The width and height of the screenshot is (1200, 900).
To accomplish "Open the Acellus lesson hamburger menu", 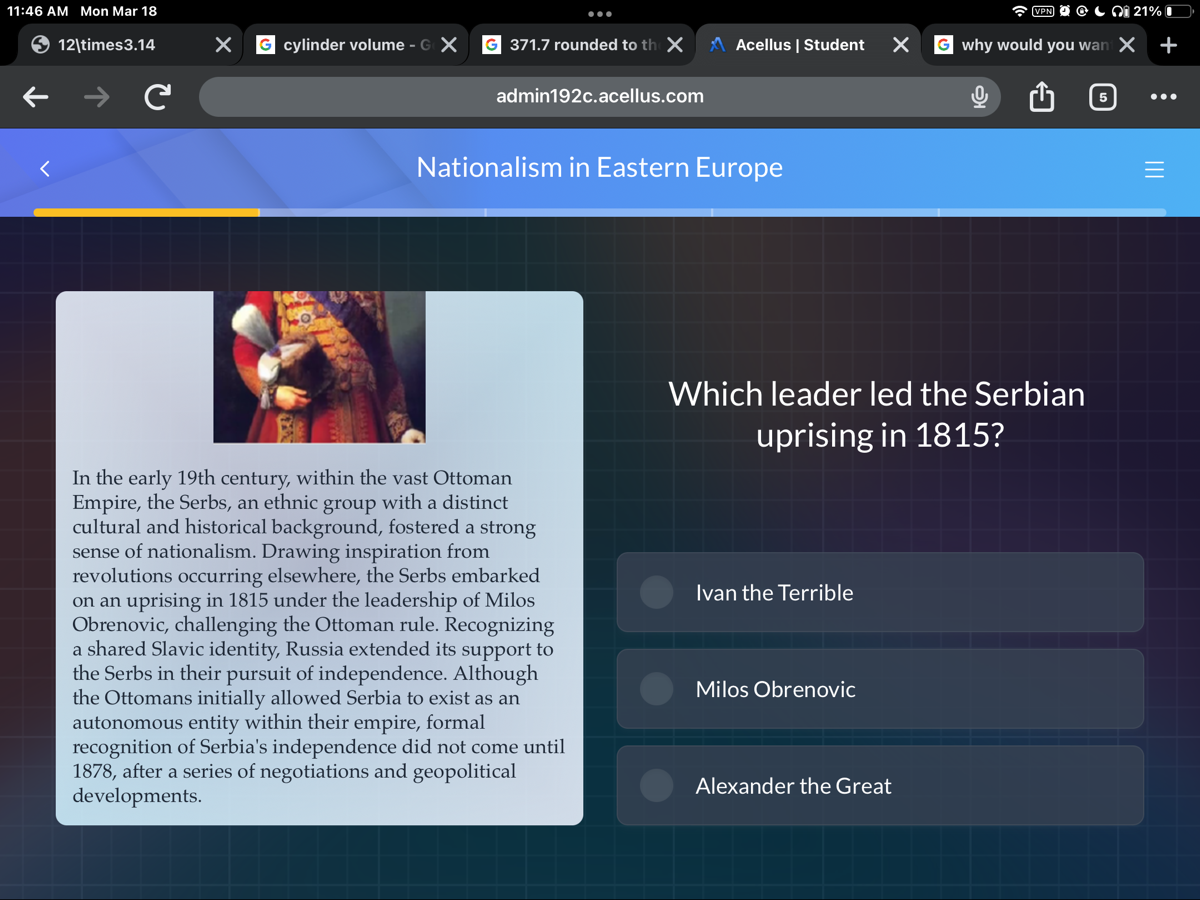I will point(1155,169).
